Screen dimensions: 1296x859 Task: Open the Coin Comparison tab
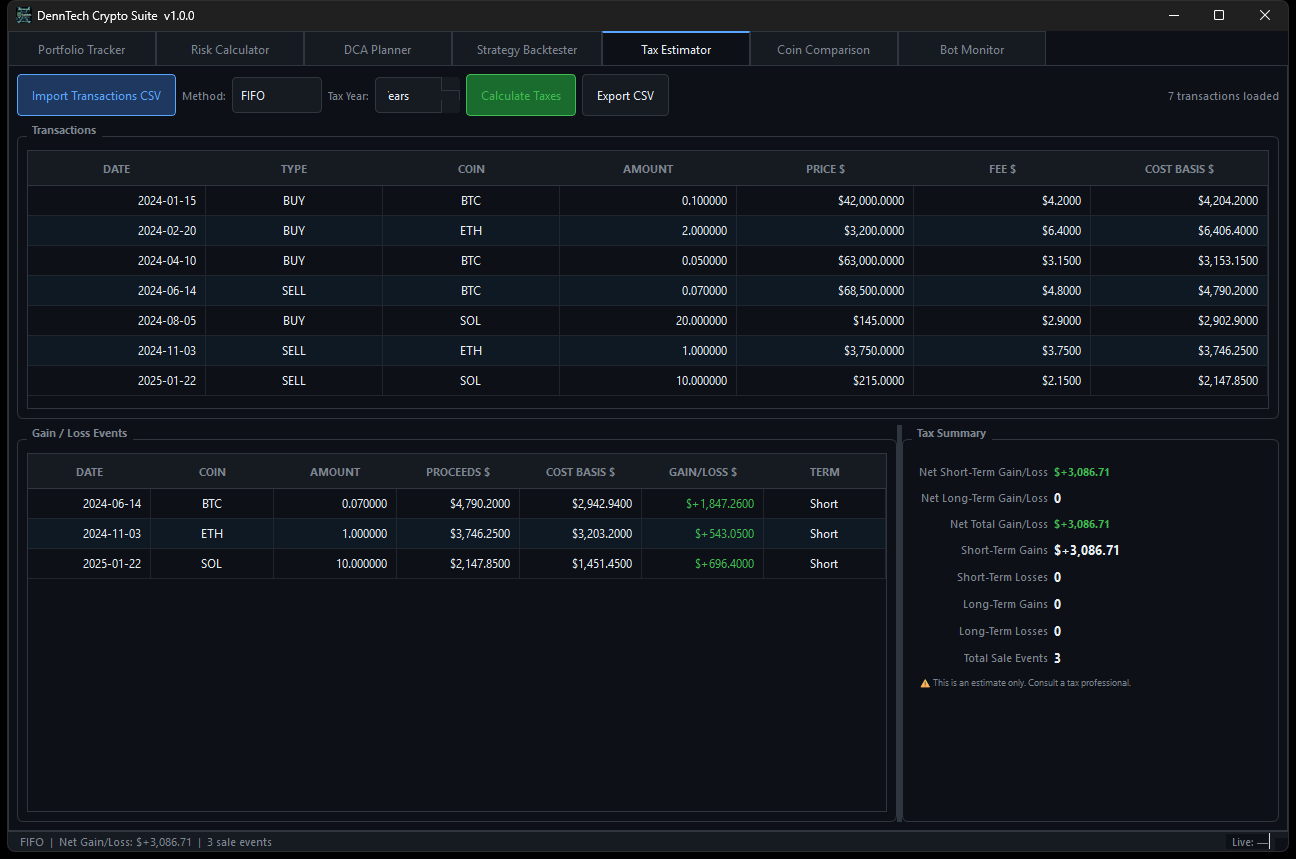pos(824,49)
